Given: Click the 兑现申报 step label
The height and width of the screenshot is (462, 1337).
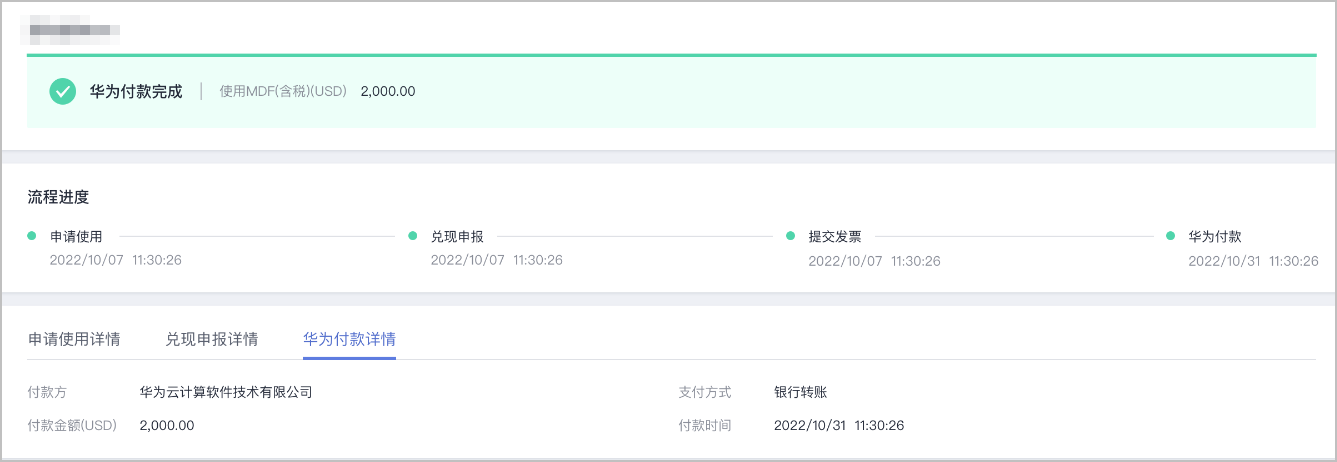Looking at the screenshot, I should pos(457,237).
